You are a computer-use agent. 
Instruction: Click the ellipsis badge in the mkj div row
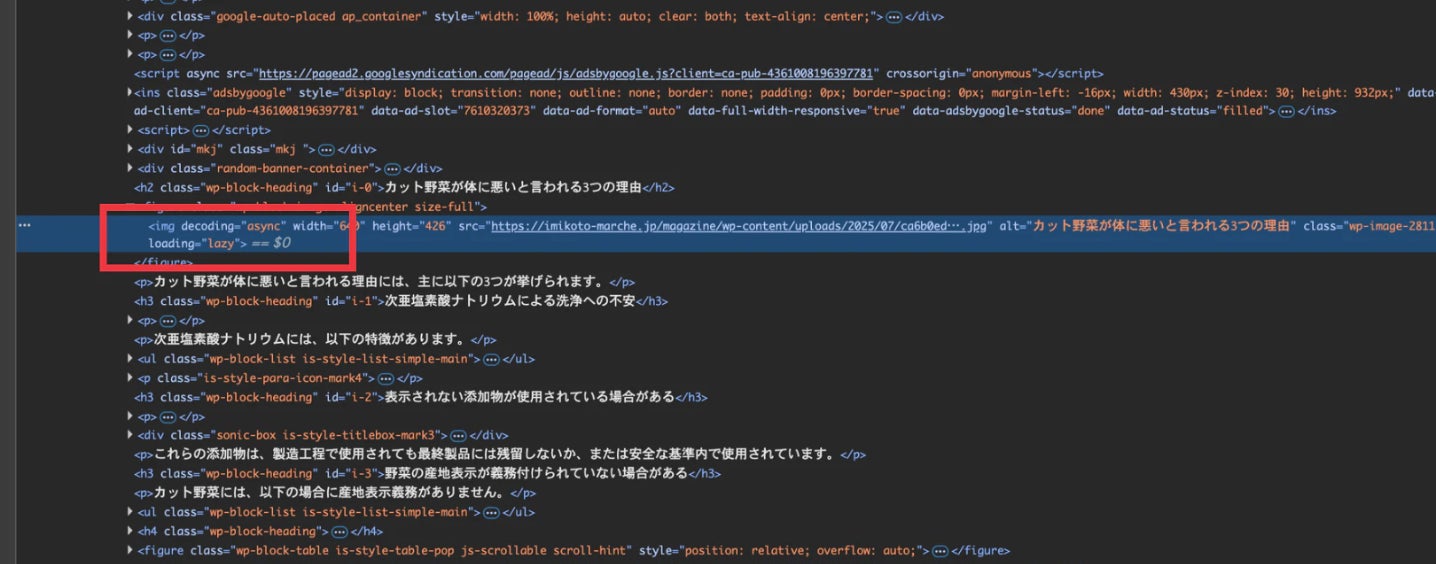pyautogui.click(x=326, y=149)
